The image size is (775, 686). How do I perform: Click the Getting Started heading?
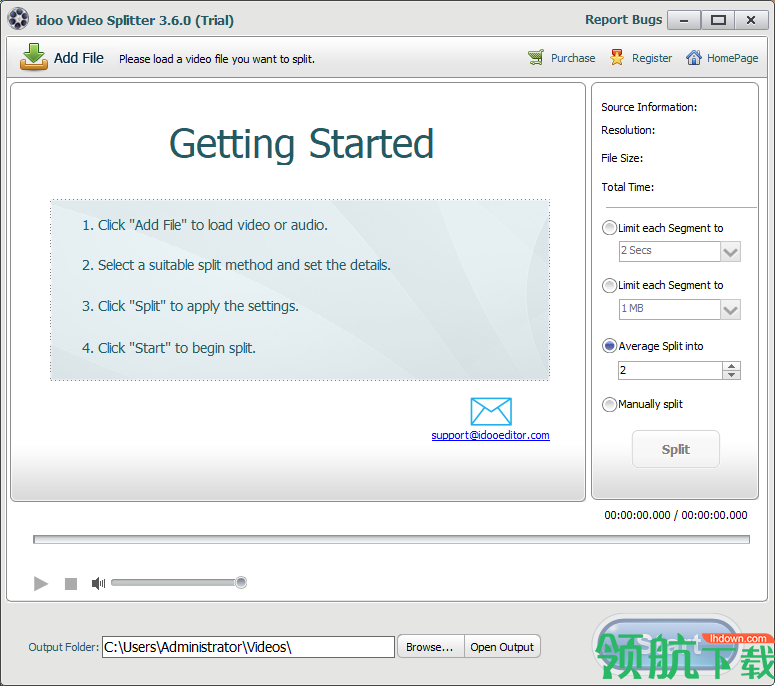[301, 144]
